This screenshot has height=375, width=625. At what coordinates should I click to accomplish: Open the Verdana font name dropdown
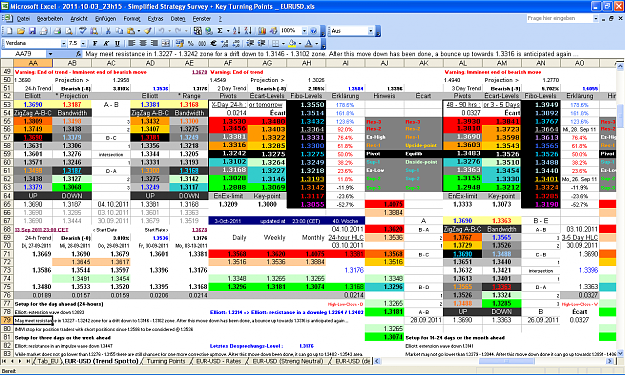(63, 43)
